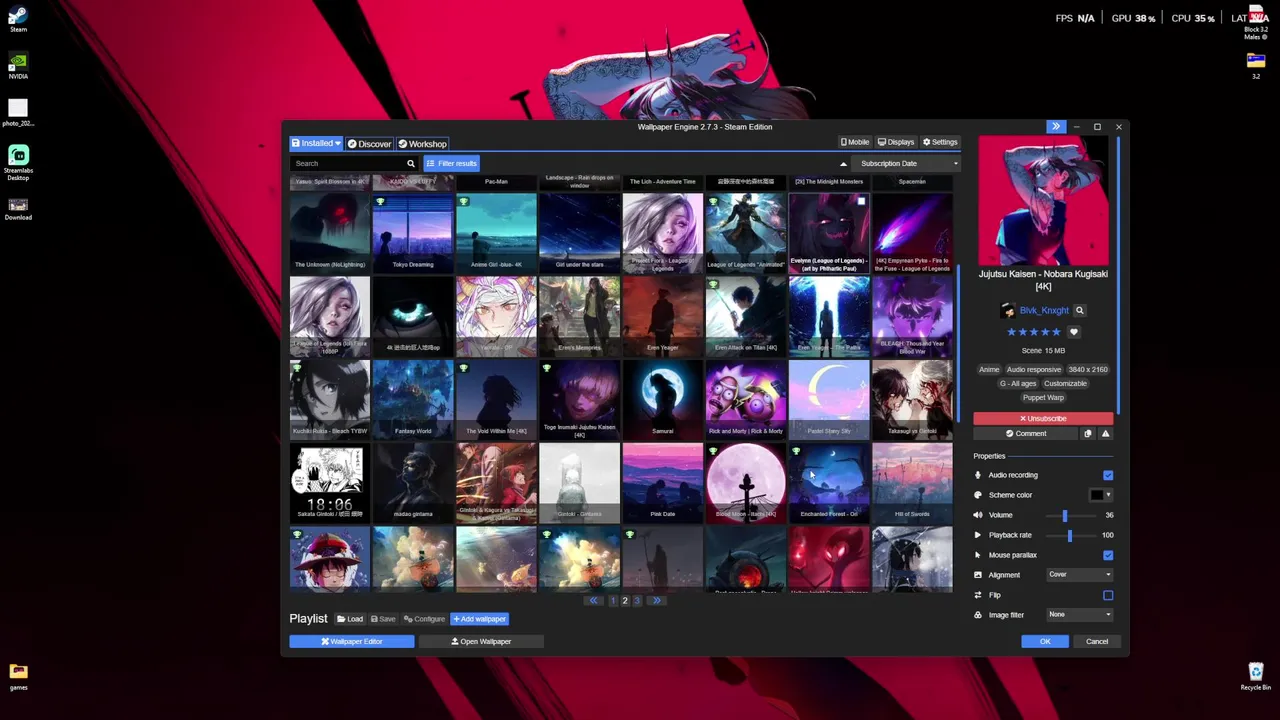This screenshot has width=1280, height=720.
Task: Click the picture icon beside Alignment
Action: (978, 575)
